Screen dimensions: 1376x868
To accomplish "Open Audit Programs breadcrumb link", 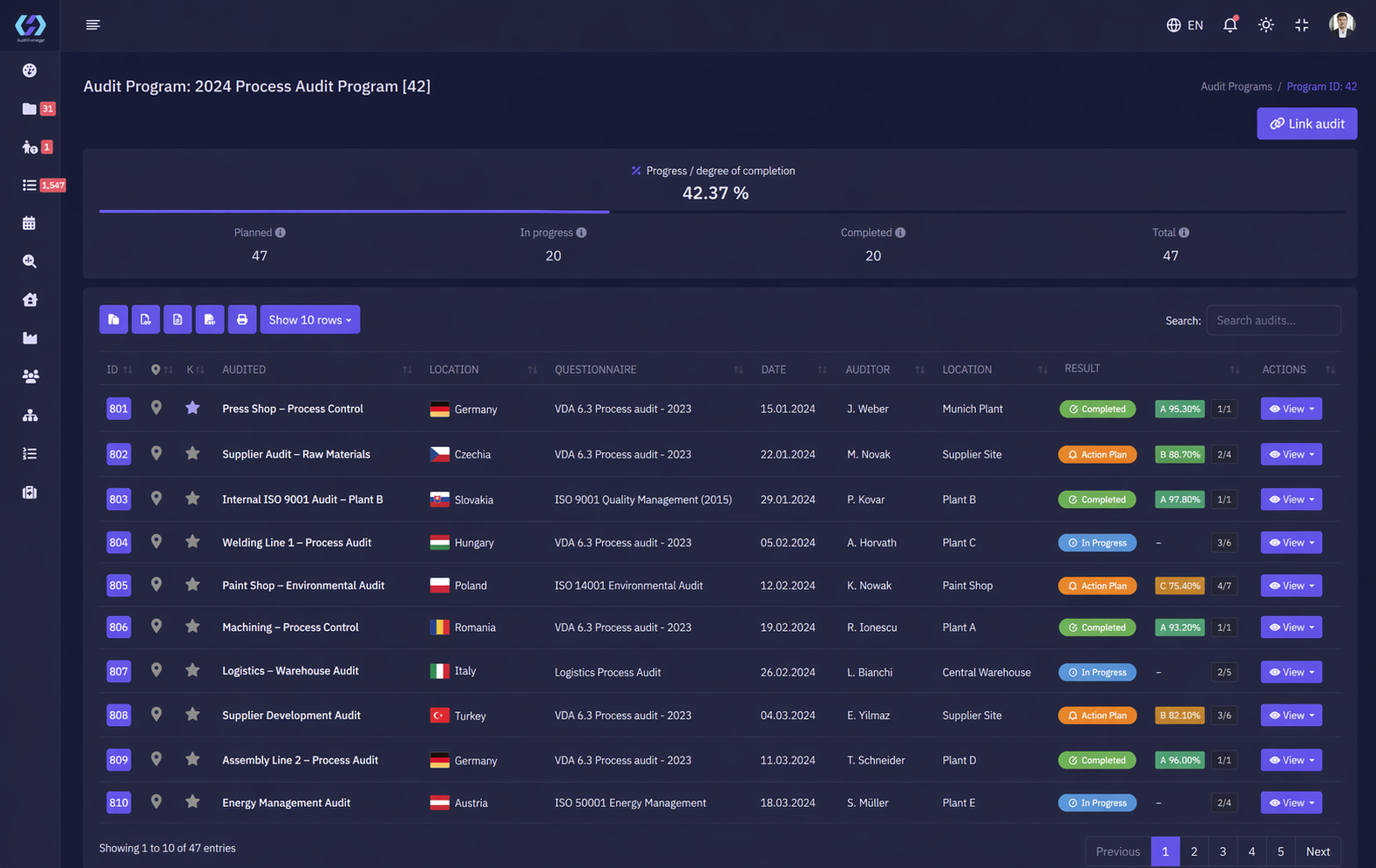I will pyautogui.click(x=1236, y=86).
